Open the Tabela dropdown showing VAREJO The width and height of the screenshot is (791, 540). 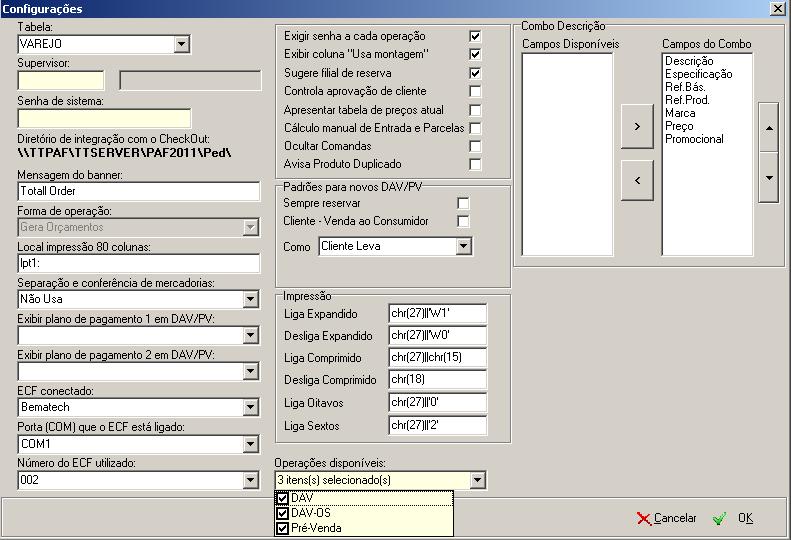tap(181, 44)
